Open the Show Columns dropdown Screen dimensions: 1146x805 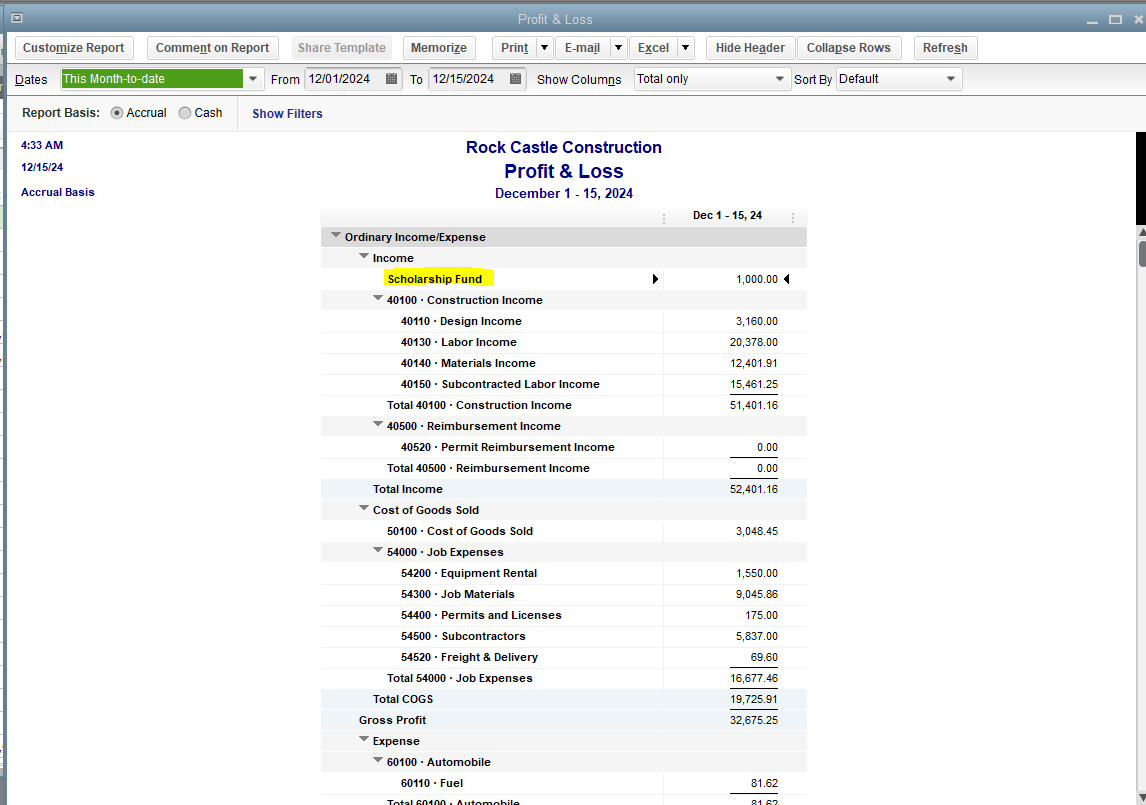tap(779, 79)
